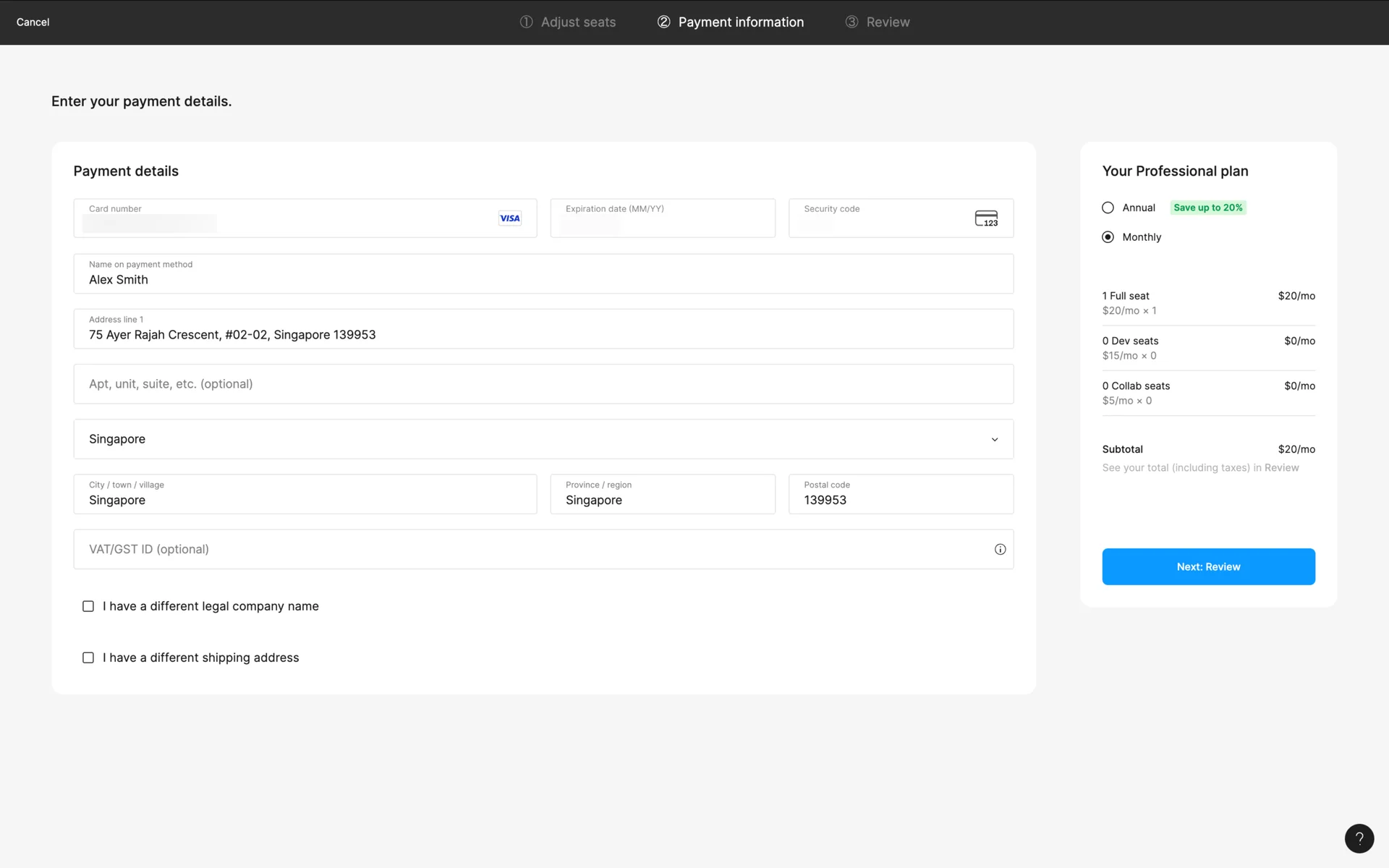
Task: Open the help question mark button
Action: point(1359,838)
